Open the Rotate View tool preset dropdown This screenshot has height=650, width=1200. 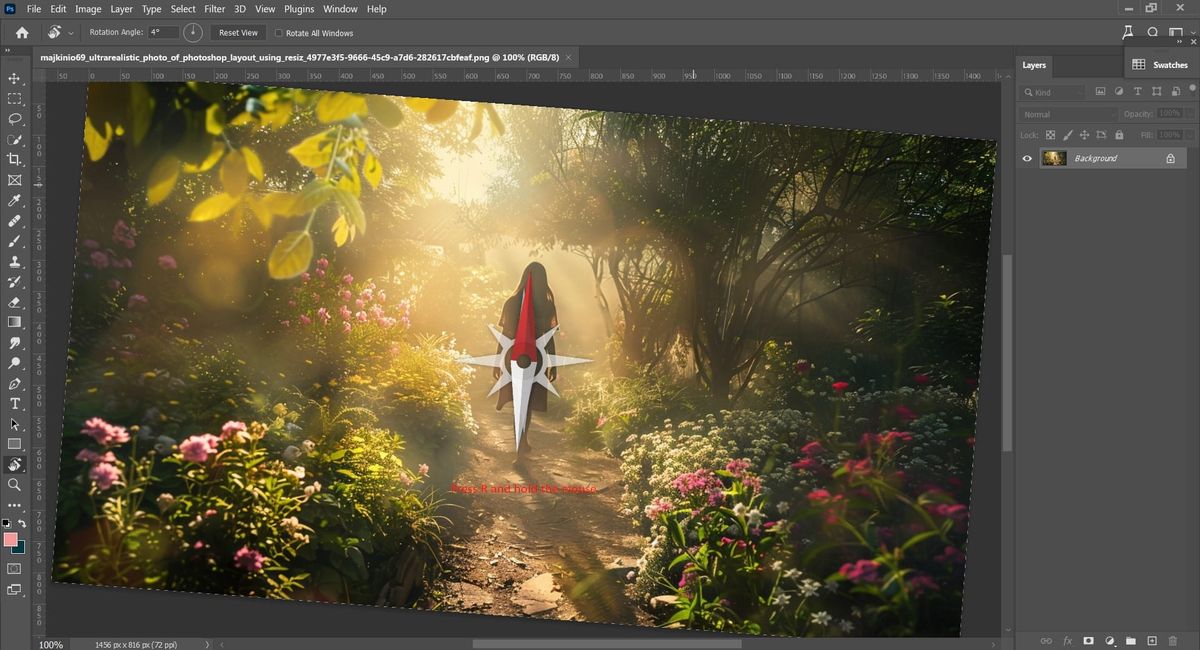[x=72, y=33]
